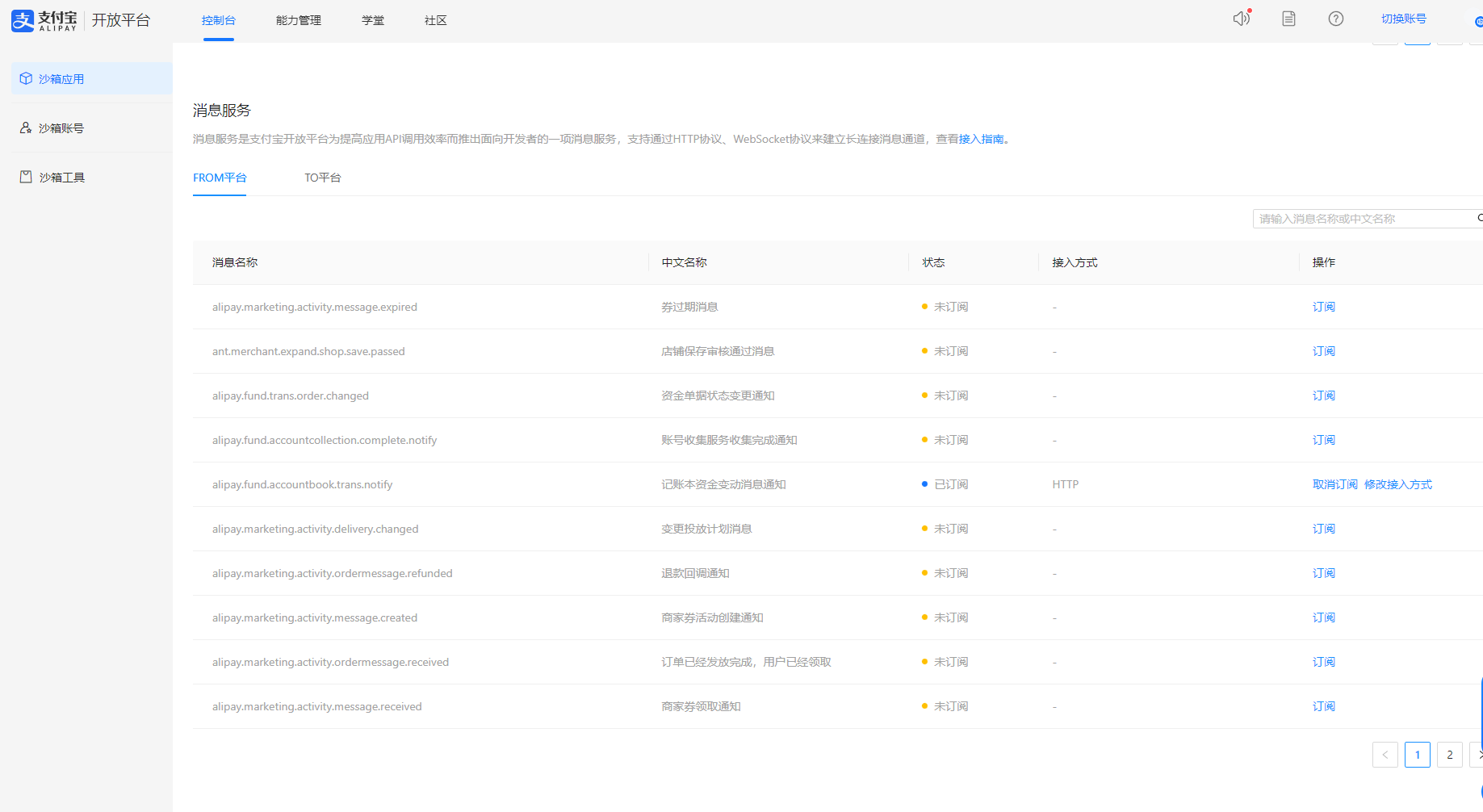Subscribe to alipay.marketing.activity.message.expired
This screenshot has width=1483, height=812.
(1324, 307)
